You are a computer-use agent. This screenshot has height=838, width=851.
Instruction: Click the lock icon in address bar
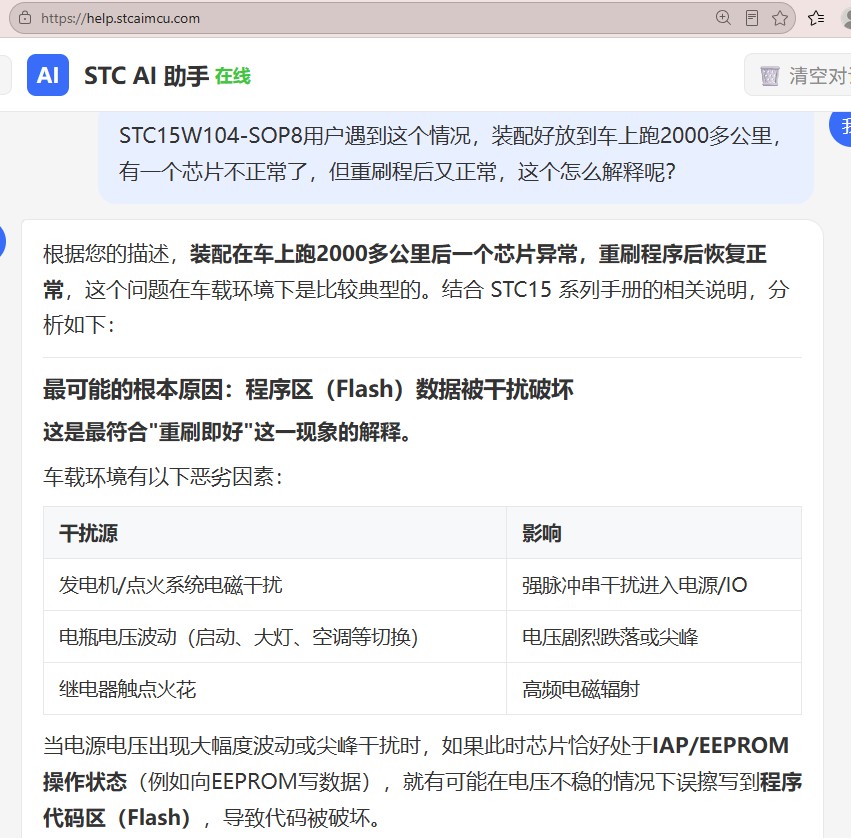click(25, 18)
